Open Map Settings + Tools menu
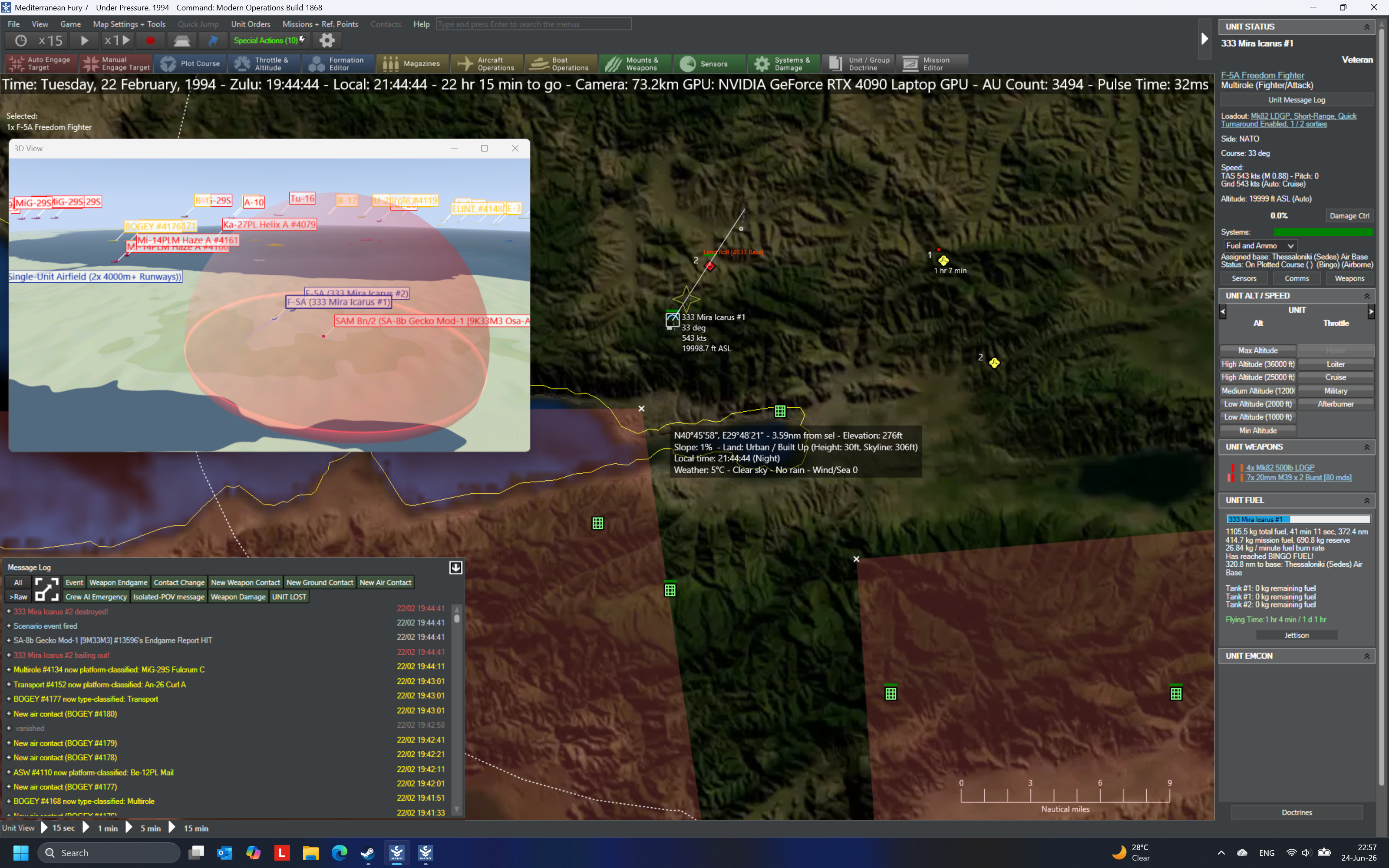The height and width of the screenshot is (868, 1389). 129,24
